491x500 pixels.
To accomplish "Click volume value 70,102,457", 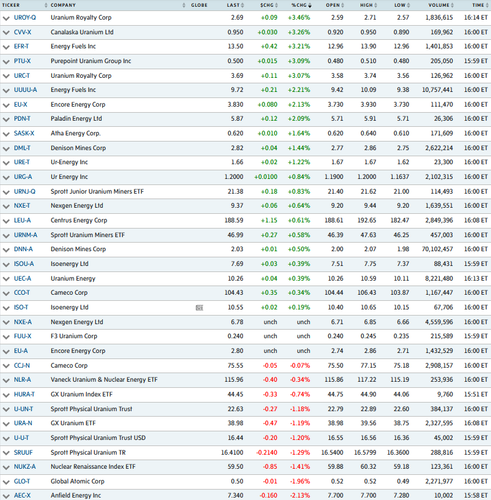I will coord(437,249).
